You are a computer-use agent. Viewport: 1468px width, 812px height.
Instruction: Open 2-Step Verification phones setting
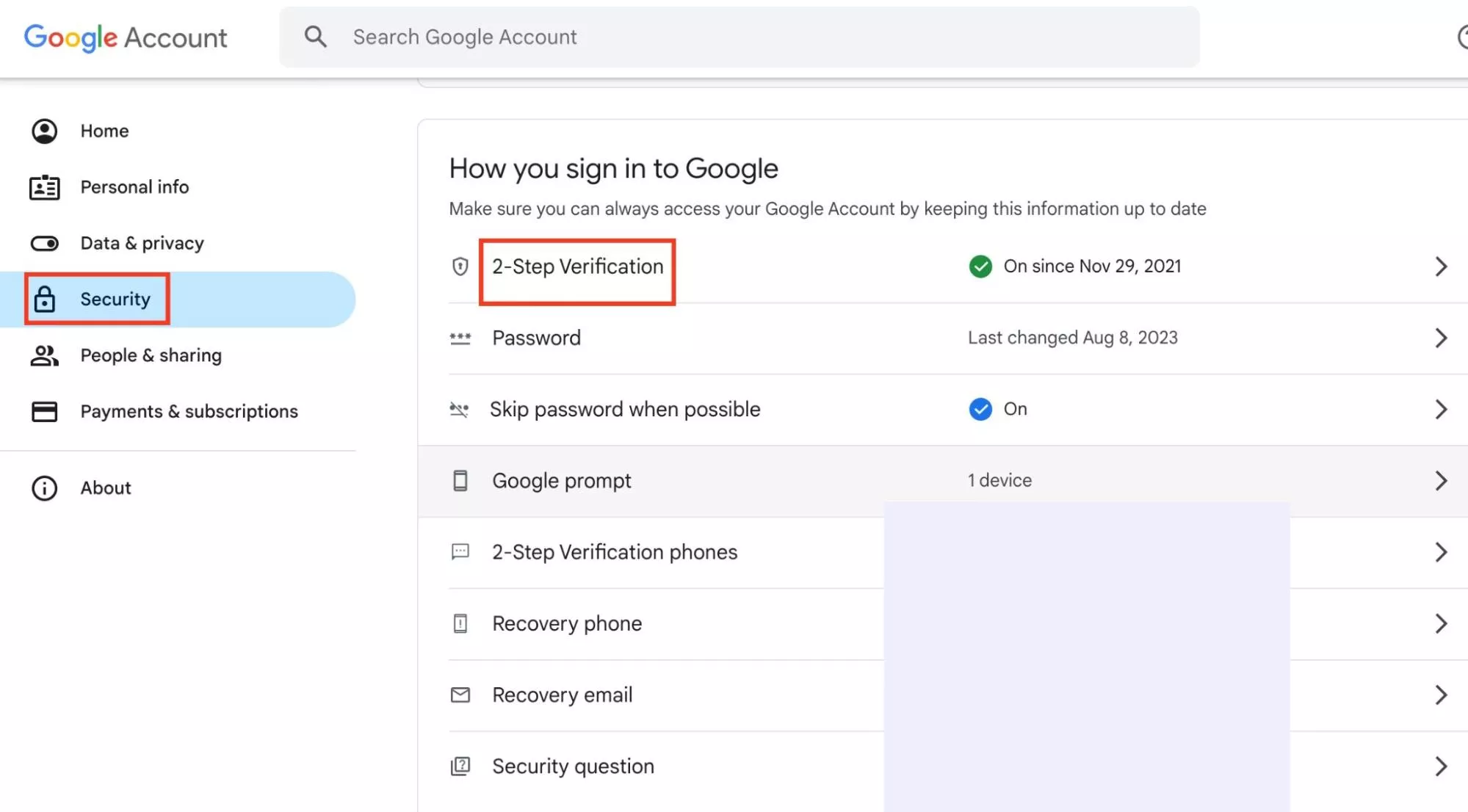tap(614, 552)
